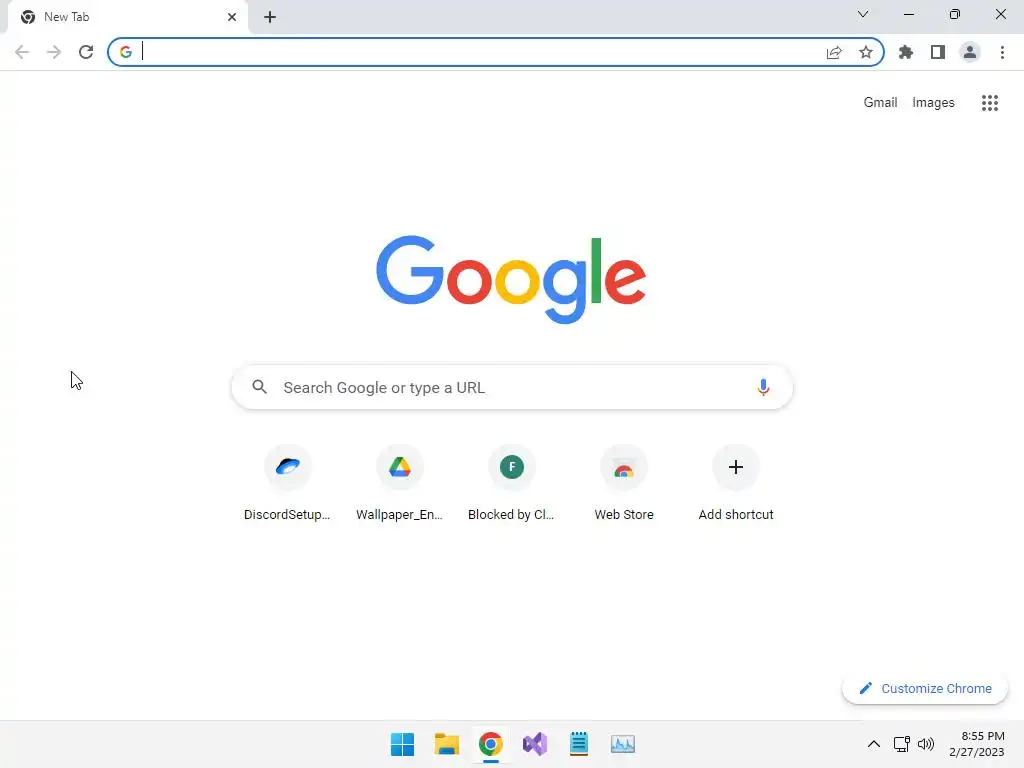Open the Notepad taskbar icon

[579, 744]
